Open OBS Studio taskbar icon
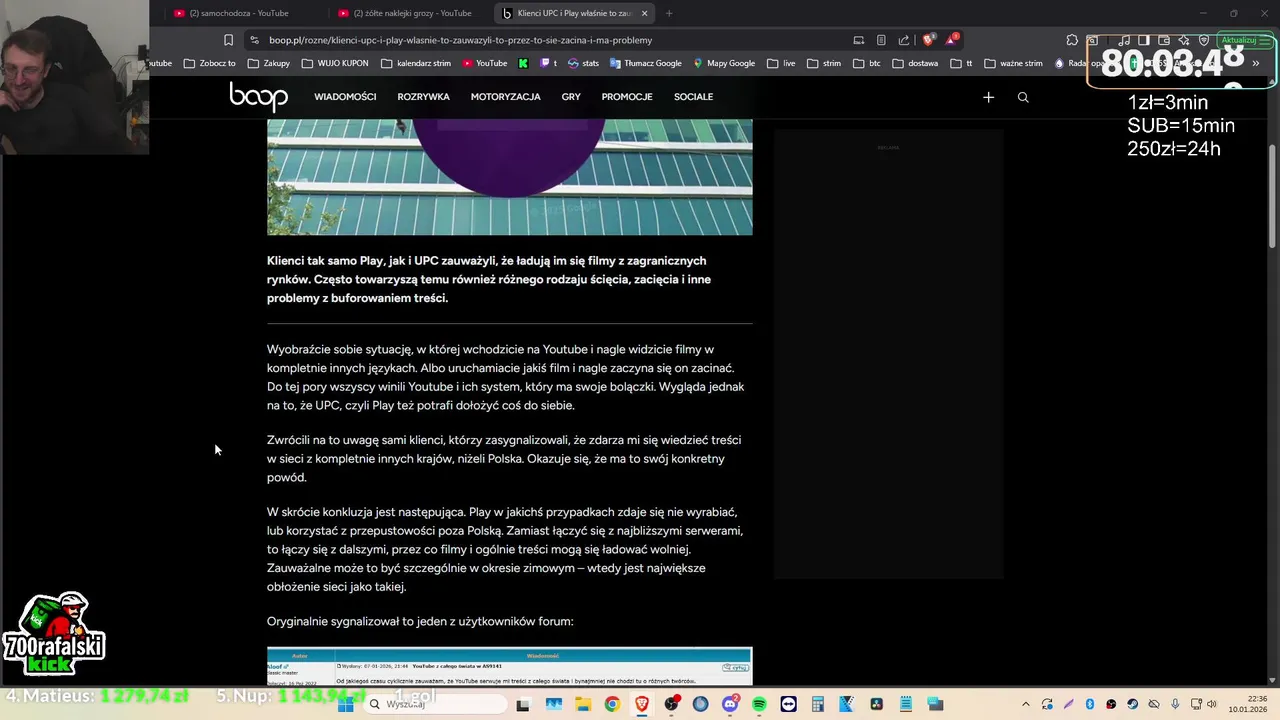This screenshot has width=1280, height=720. [671, 704]
